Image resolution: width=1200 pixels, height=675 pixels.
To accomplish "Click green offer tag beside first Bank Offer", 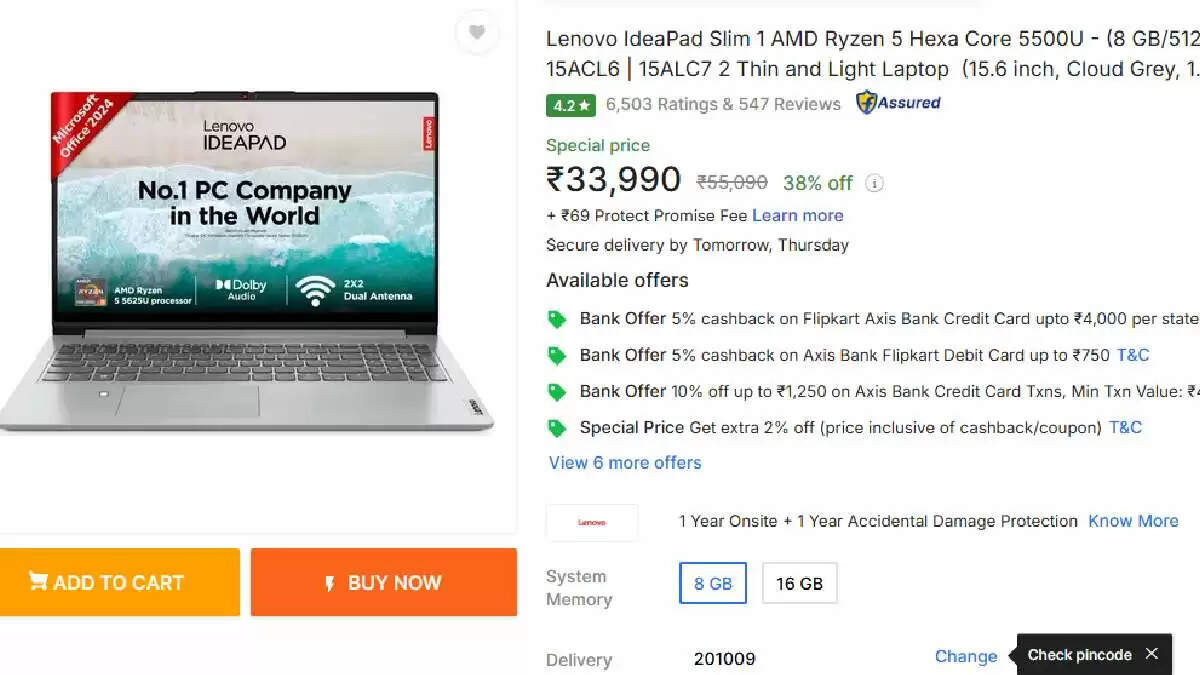I will pyautogui.click(x=557, y=318).
